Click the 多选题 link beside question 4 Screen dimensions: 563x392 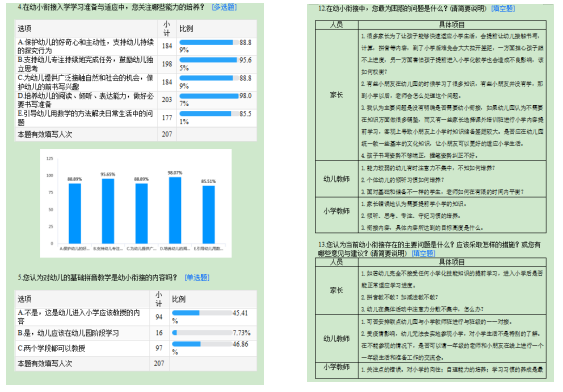224,7
